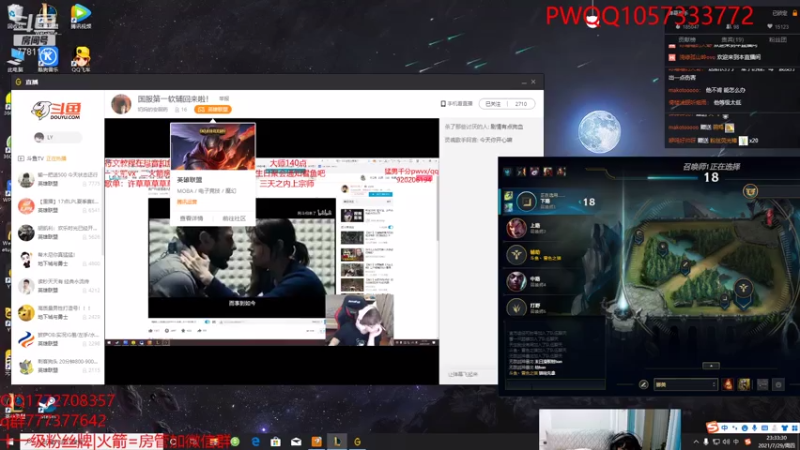Edit rune page with the pencil icon
The height and width of the screenshot is (450, 800).
tap(643, 385)
